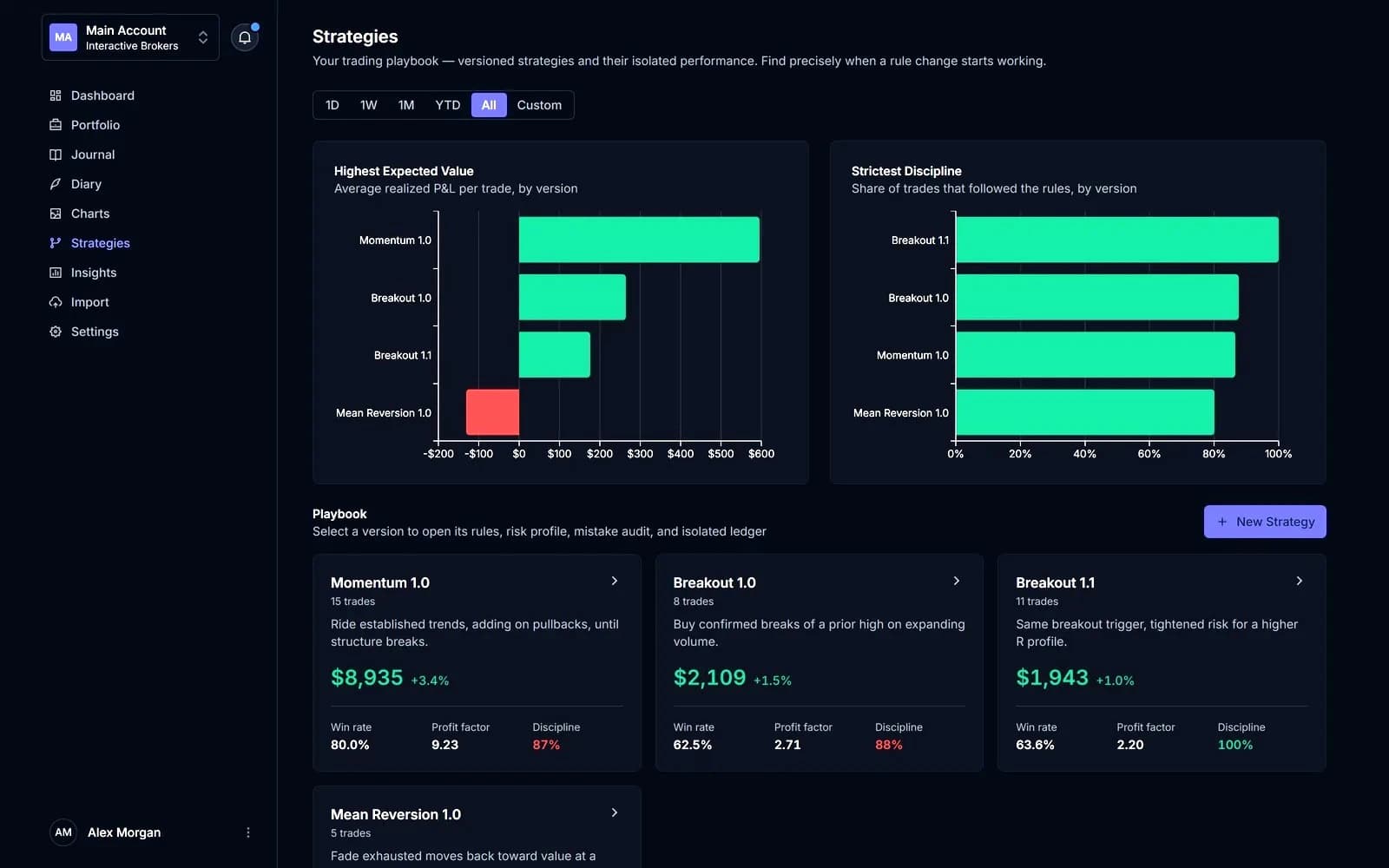Click Momentum 1.0 expected value bar
The width and height of the screenshot is (1389, 868).
click(639, 240)
